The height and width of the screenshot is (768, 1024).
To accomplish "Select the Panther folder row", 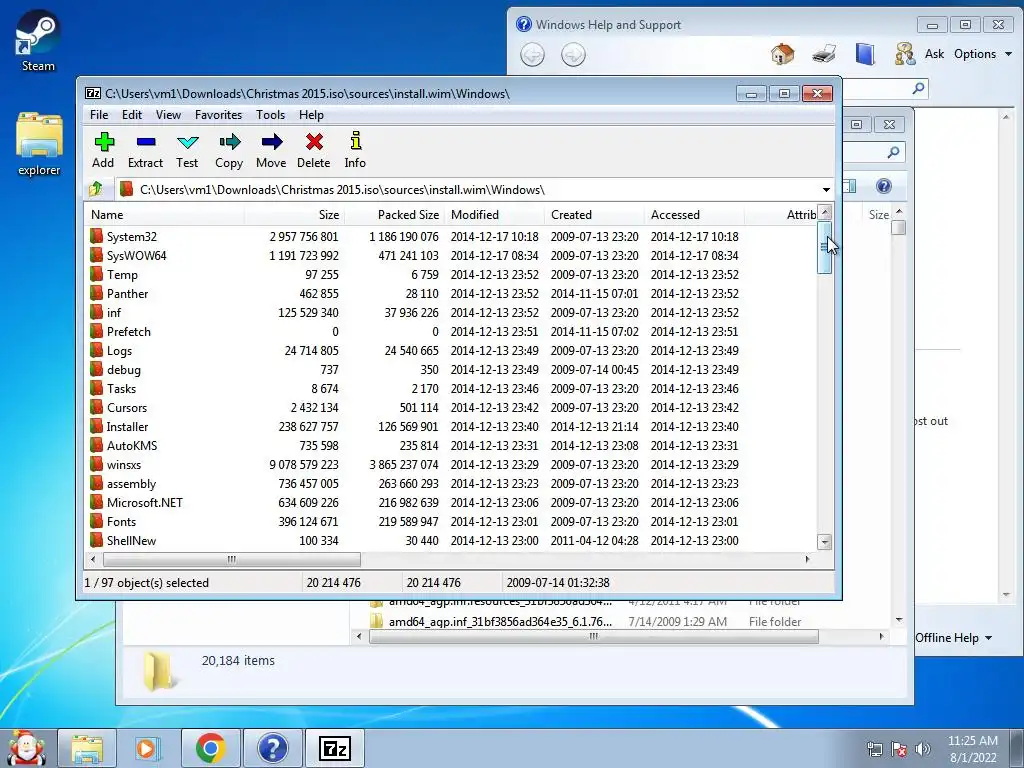I will point(451,293).
